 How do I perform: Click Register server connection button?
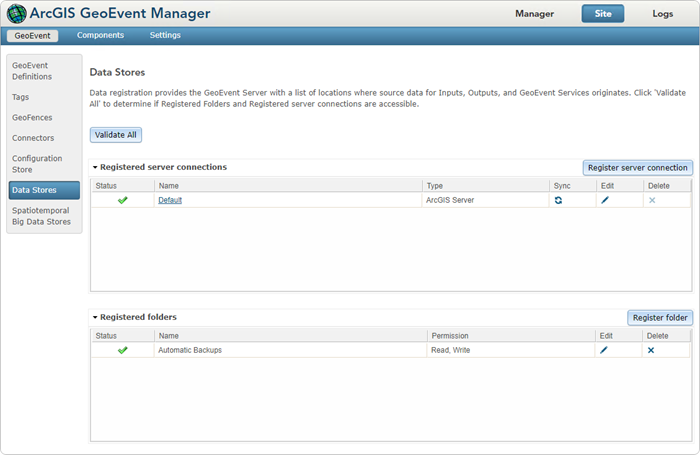[x=637, y=167]
